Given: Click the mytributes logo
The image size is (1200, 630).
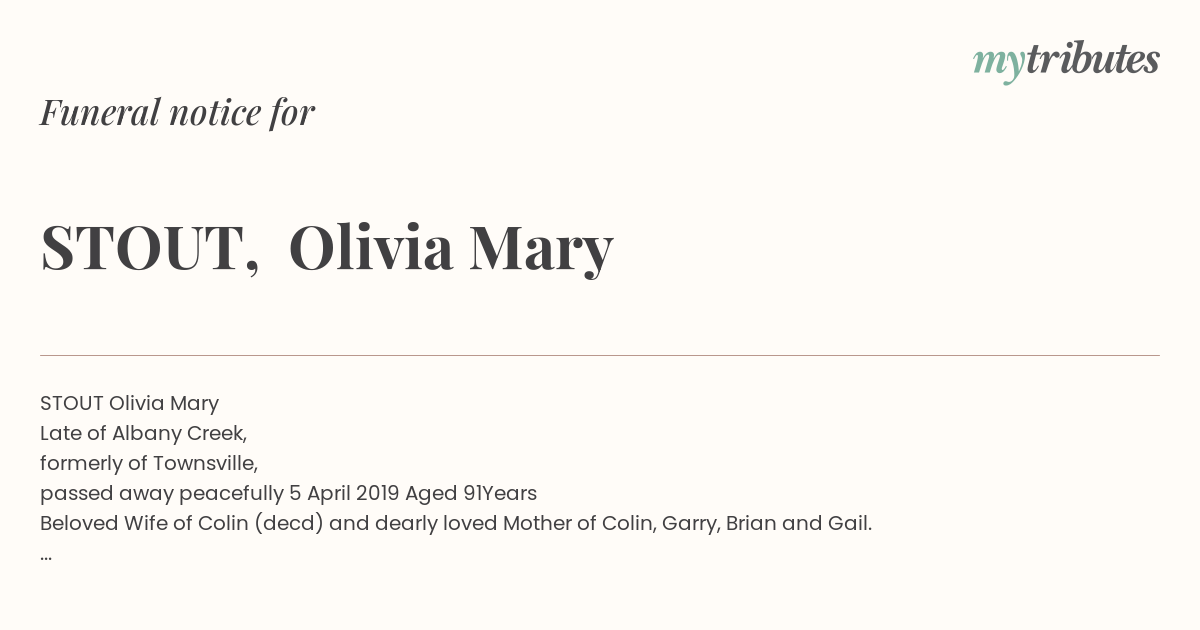Looking at the screenshot, I should point(1066,62).
